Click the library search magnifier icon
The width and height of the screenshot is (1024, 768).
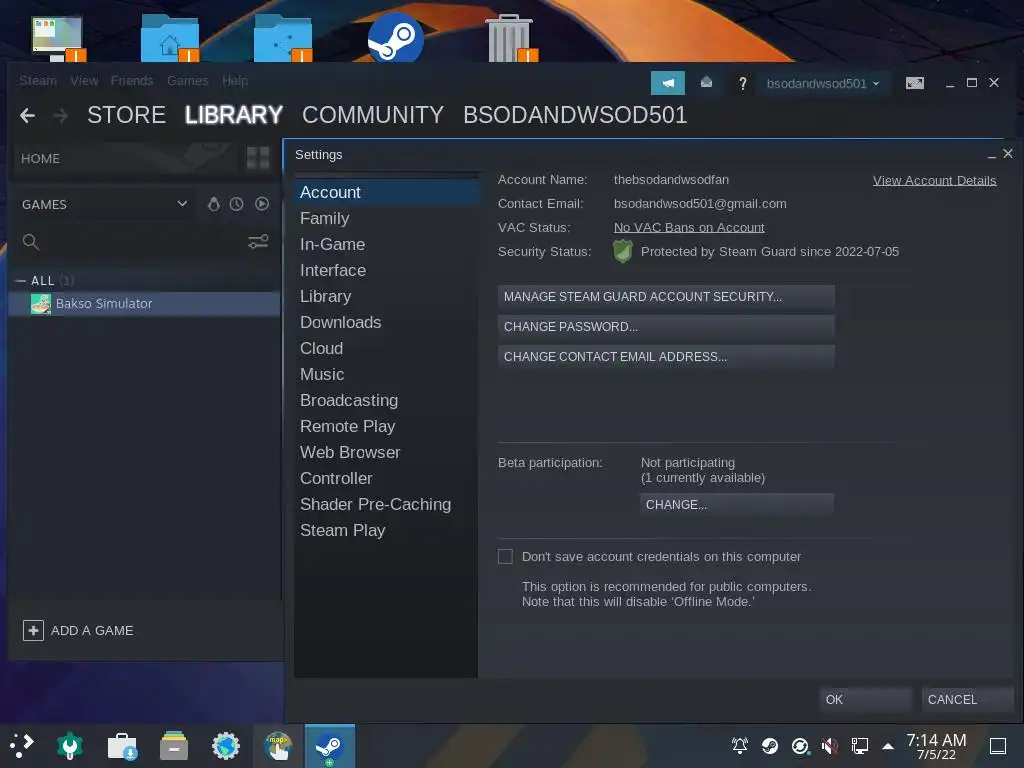30,242
